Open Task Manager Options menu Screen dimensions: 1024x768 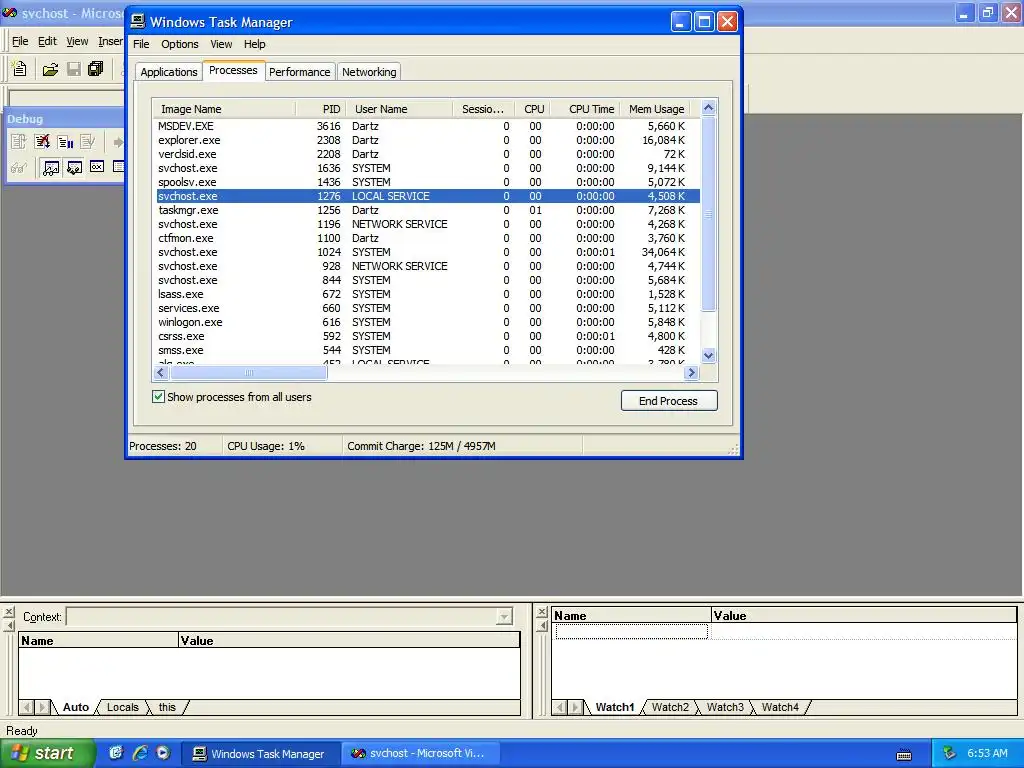180,44
